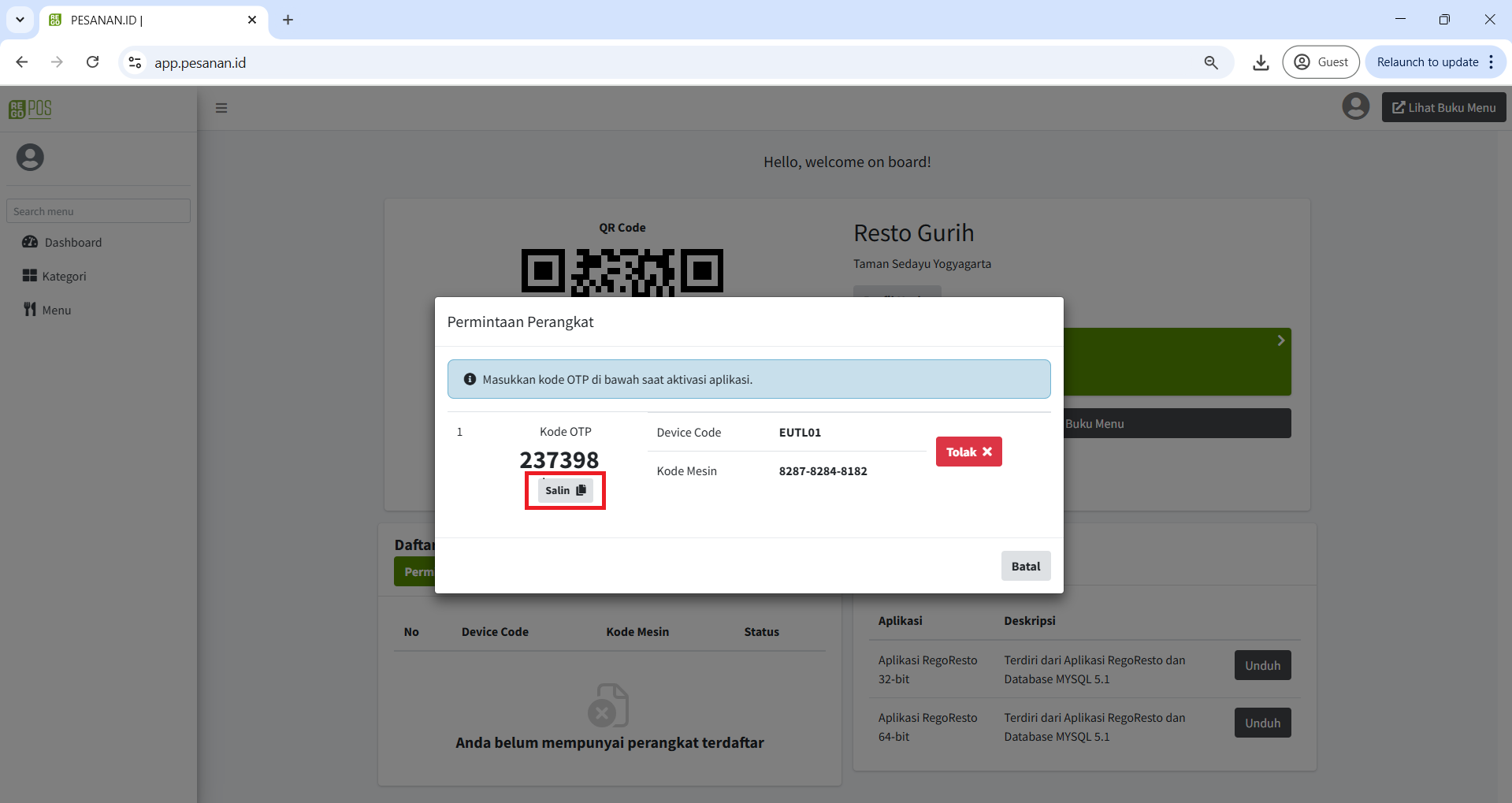The height and width of the screenshot is (803, 1512).
Task: Open Dashboard from the sidebar
Action: [72, 243]
